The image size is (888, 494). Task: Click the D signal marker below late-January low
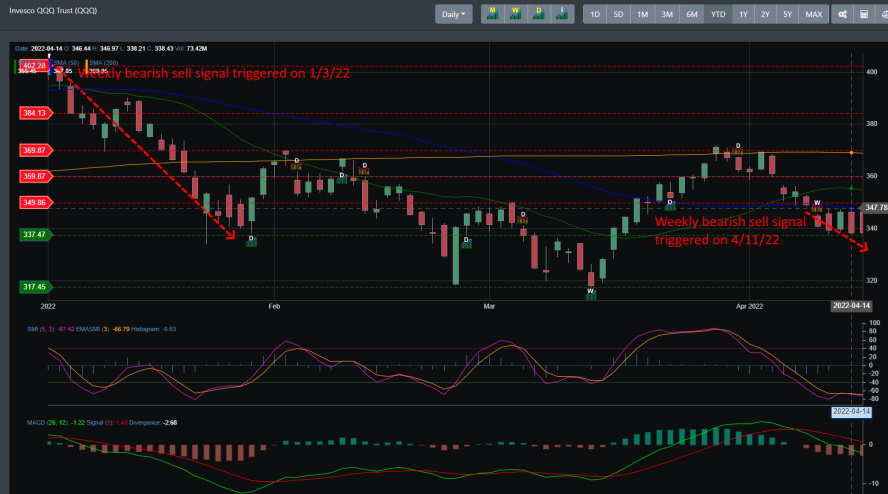tap(251, 241)
